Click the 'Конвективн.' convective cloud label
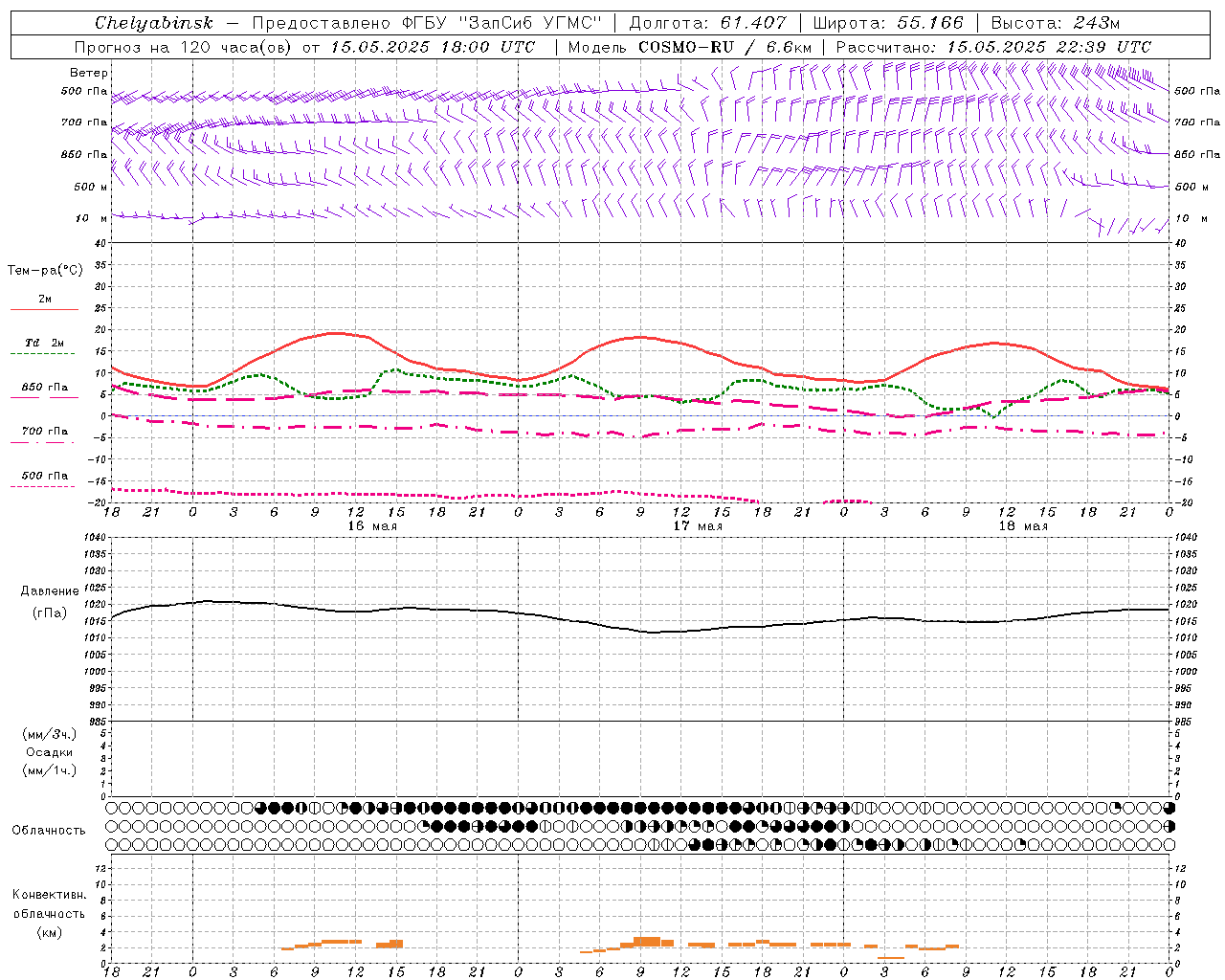This screenshot has width=1225, height=980. point(49,895)
